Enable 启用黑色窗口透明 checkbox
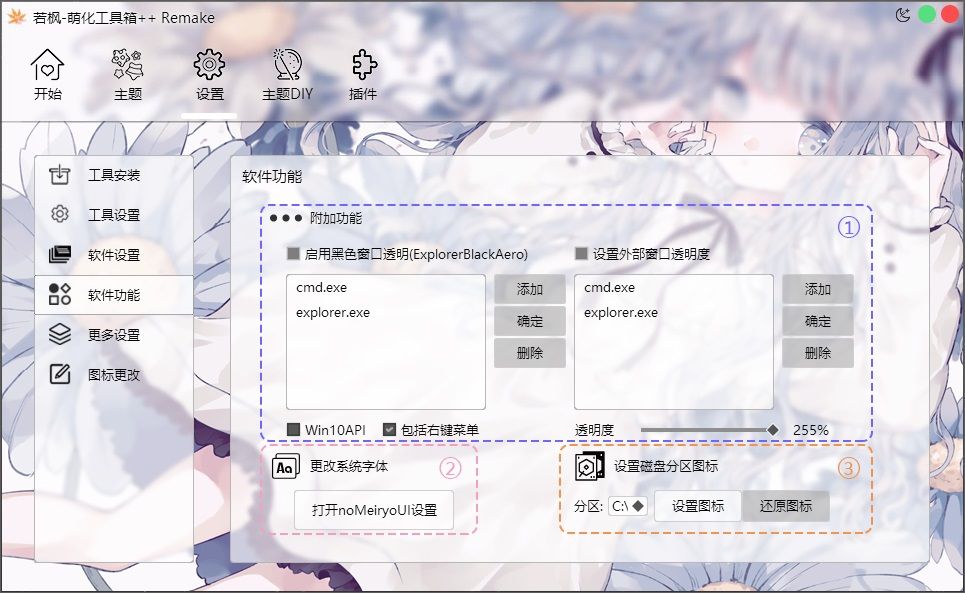 [x=294, y=253]
